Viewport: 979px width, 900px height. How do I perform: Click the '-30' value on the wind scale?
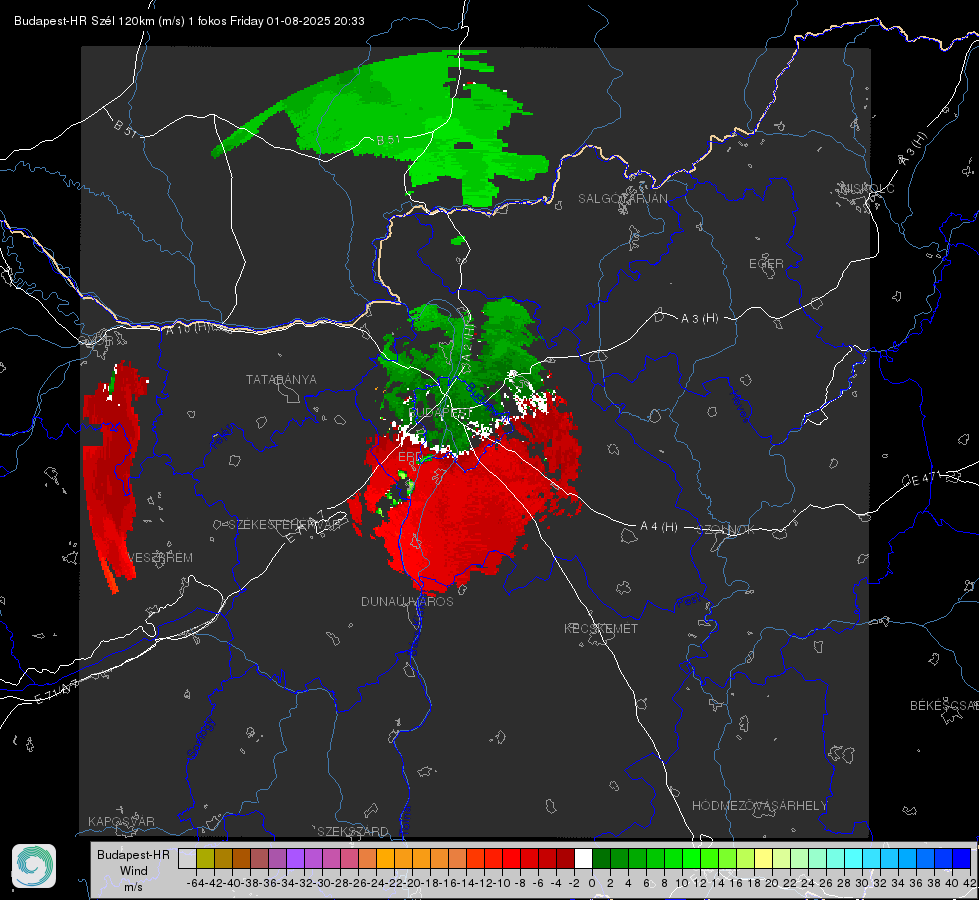(322, 883)
